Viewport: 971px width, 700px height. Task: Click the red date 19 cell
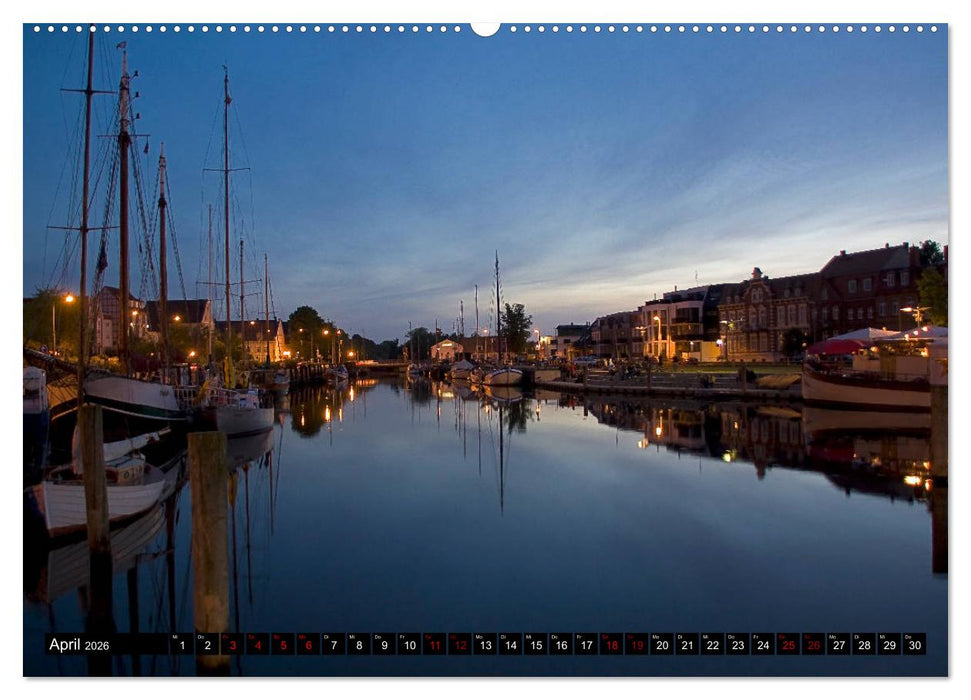pyautogui.click(x=636, y=645)
